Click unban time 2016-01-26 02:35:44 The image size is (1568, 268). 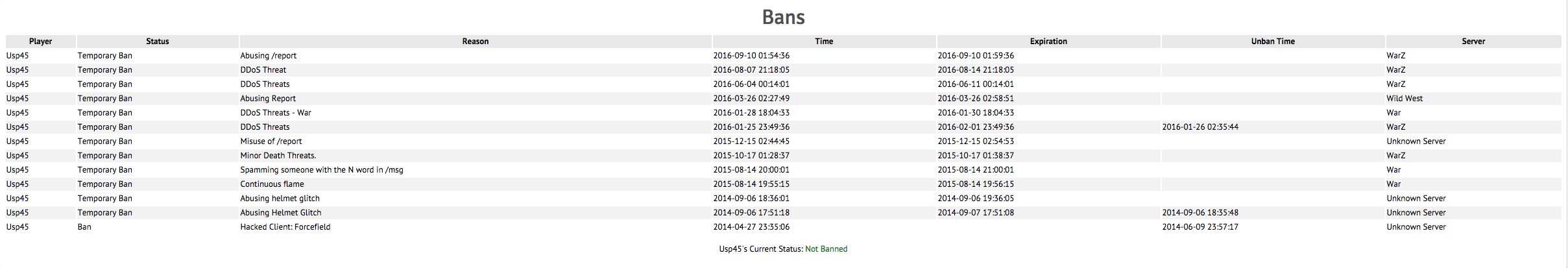[1200, 127]
